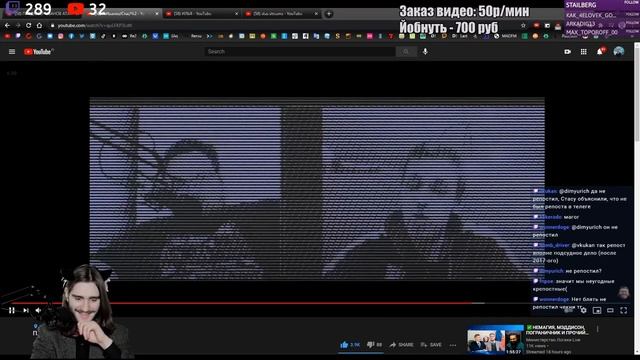Click the SAVE to playlist button
Viewport: 640px width, 360px height.
431,345
